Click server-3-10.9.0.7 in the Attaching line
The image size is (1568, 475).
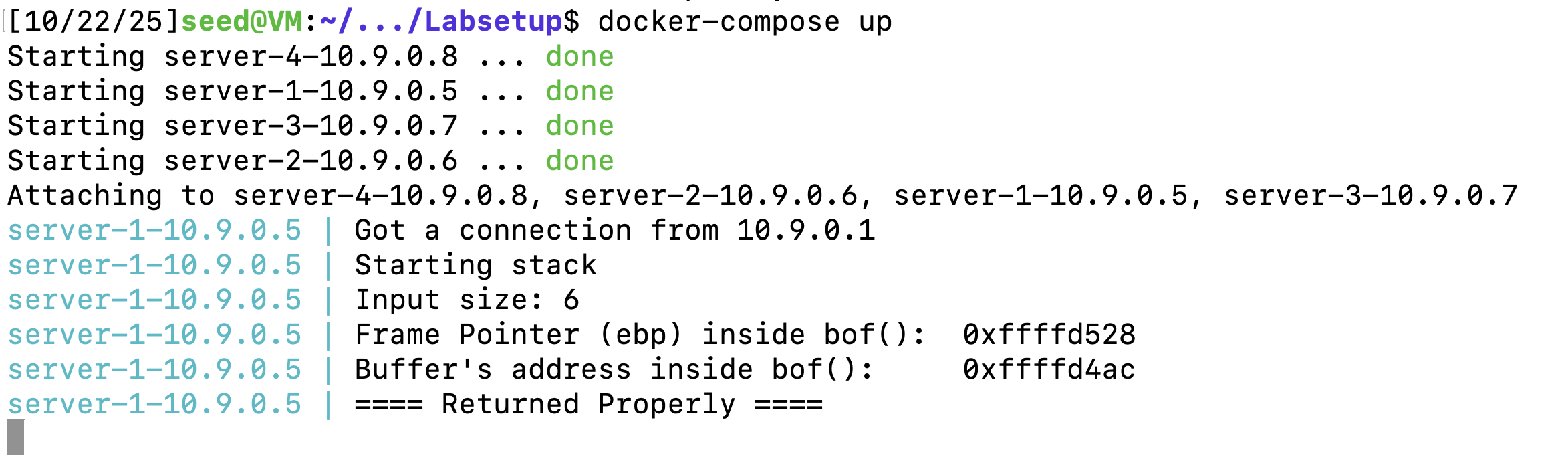coord(1370,196)
